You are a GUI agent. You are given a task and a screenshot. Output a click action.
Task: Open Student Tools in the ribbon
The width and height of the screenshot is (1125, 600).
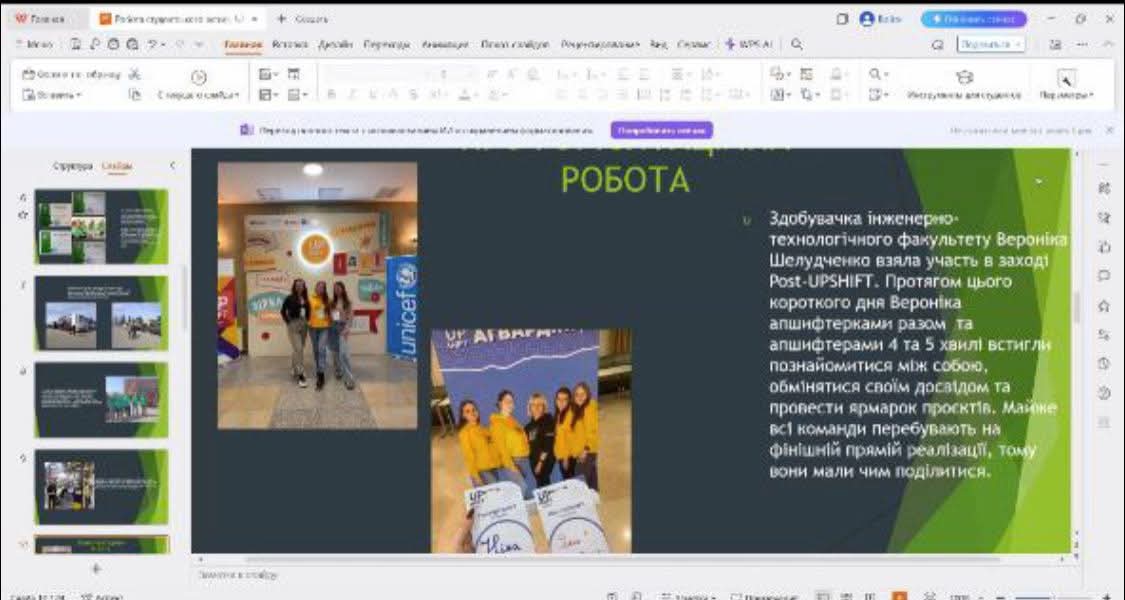click(964, 84)
